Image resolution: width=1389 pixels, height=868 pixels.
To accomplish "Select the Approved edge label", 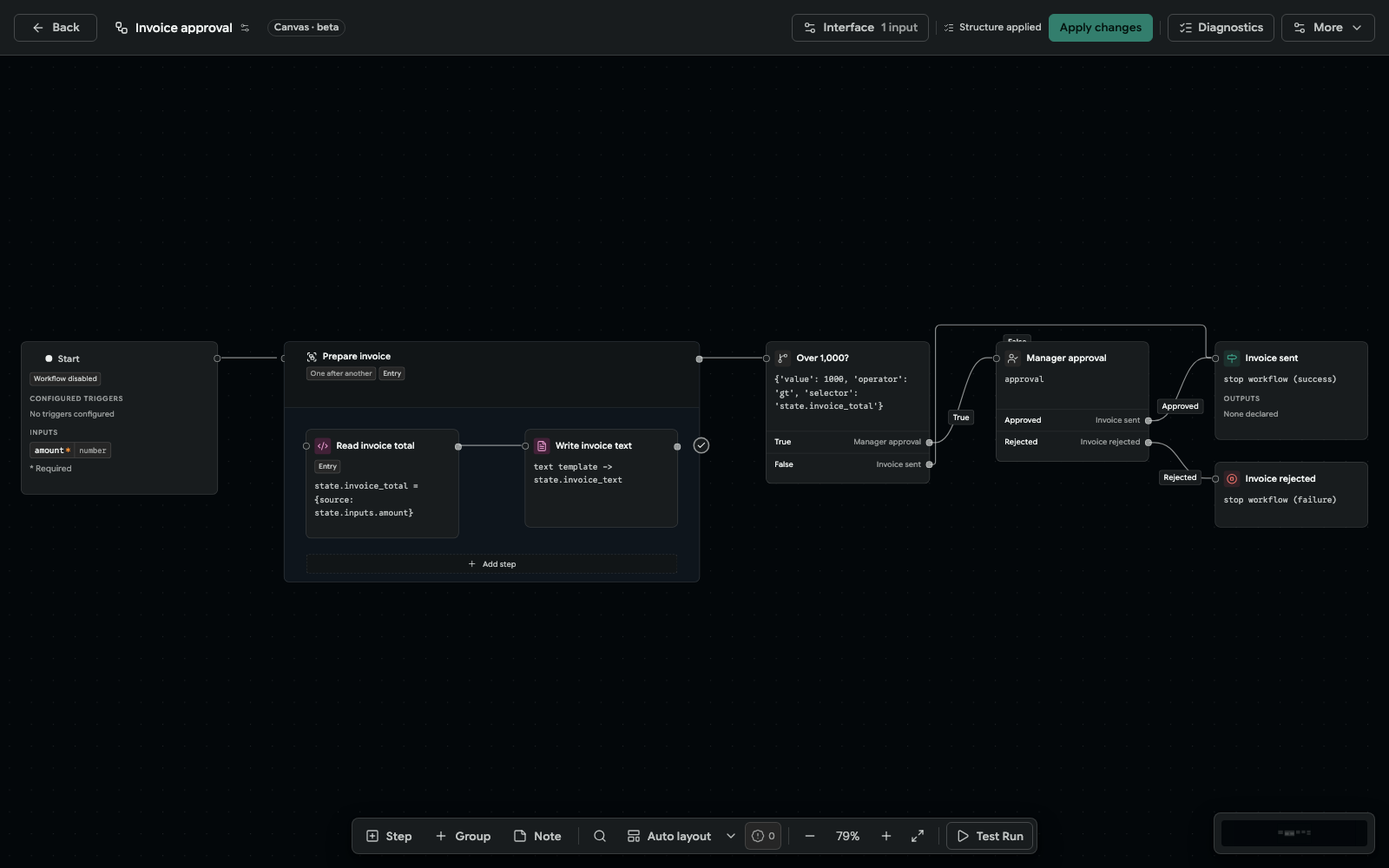I will [1180, 406].
